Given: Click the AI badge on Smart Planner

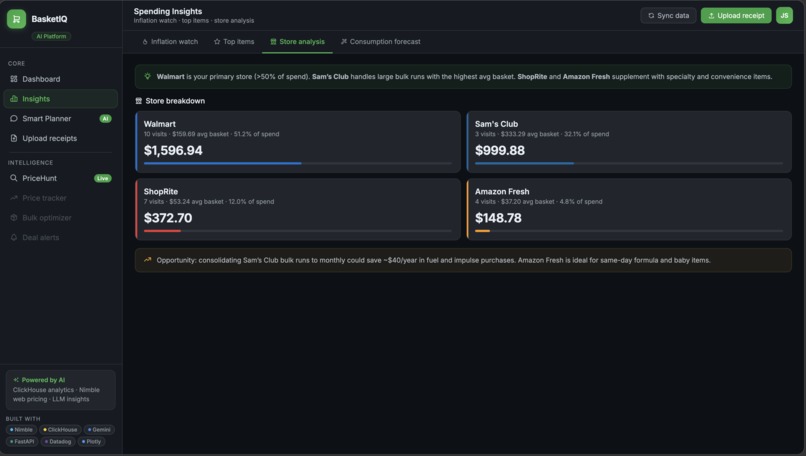Looking at the screenshot, I should pos(105,119).
